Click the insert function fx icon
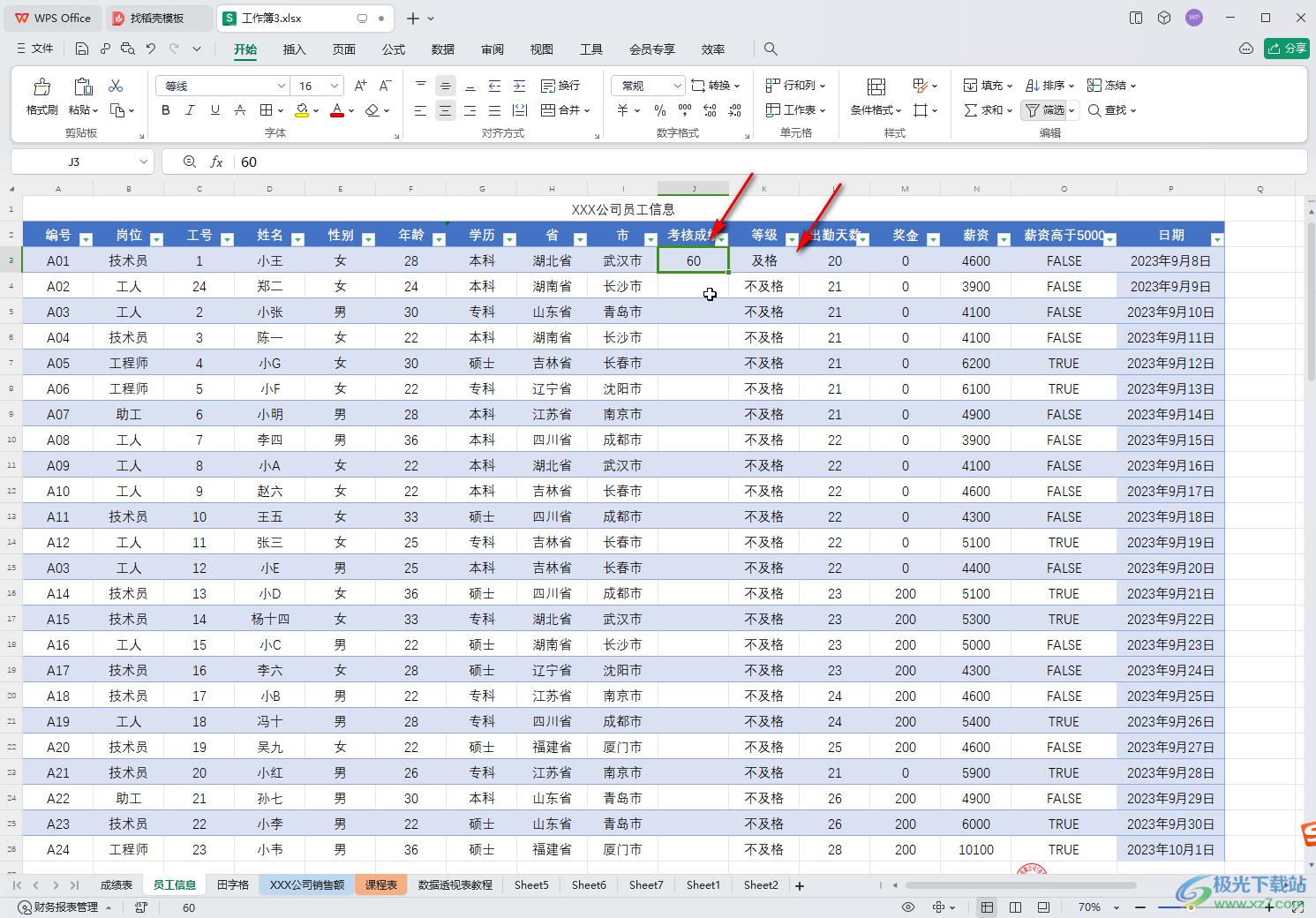The image size is (1316, 918). 216,162
